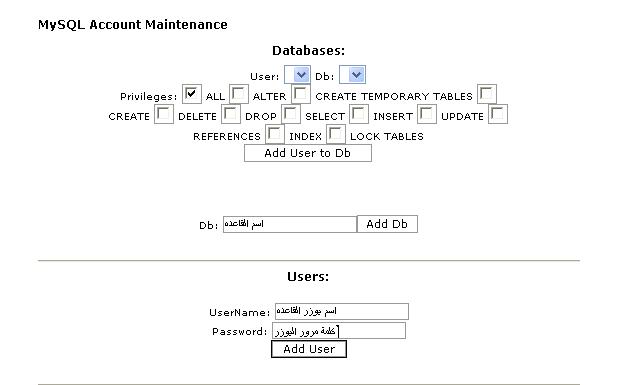Tick the checkbox directly before DELETE
The width and height of the screenshot is (626, 385).
(x=164, y=114)
